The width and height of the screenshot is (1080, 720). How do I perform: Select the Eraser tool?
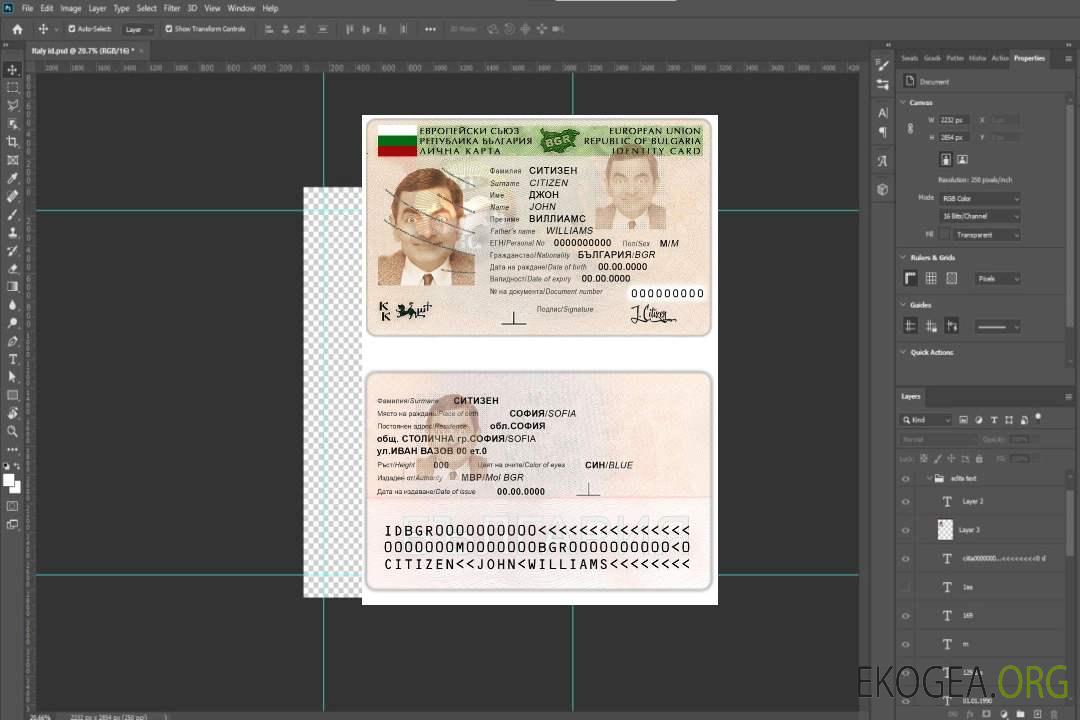[12, 269]
